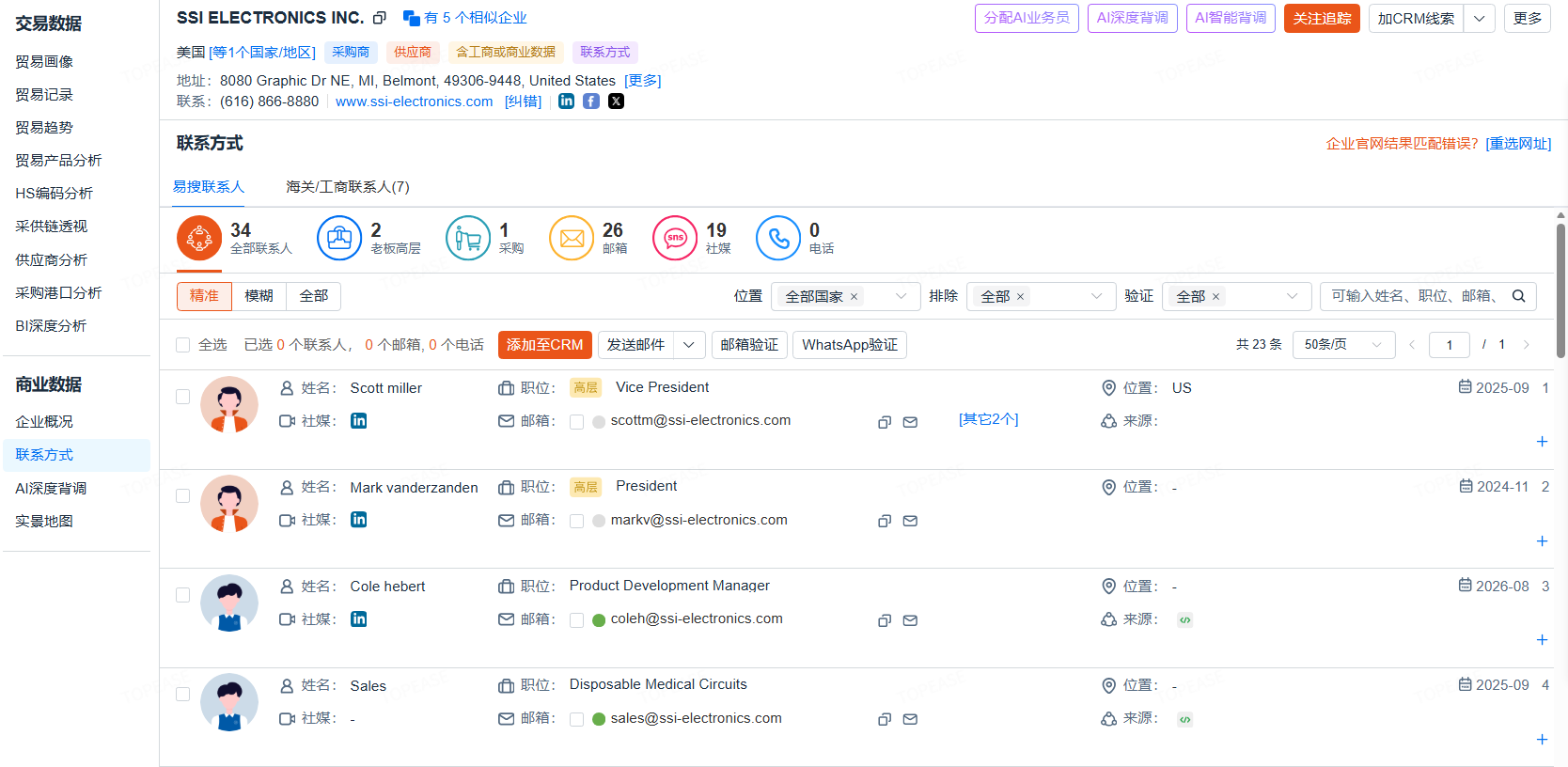Select the Sales contact row checkbox
This screenshot has height=767, width=1568.
pos(183,694)
